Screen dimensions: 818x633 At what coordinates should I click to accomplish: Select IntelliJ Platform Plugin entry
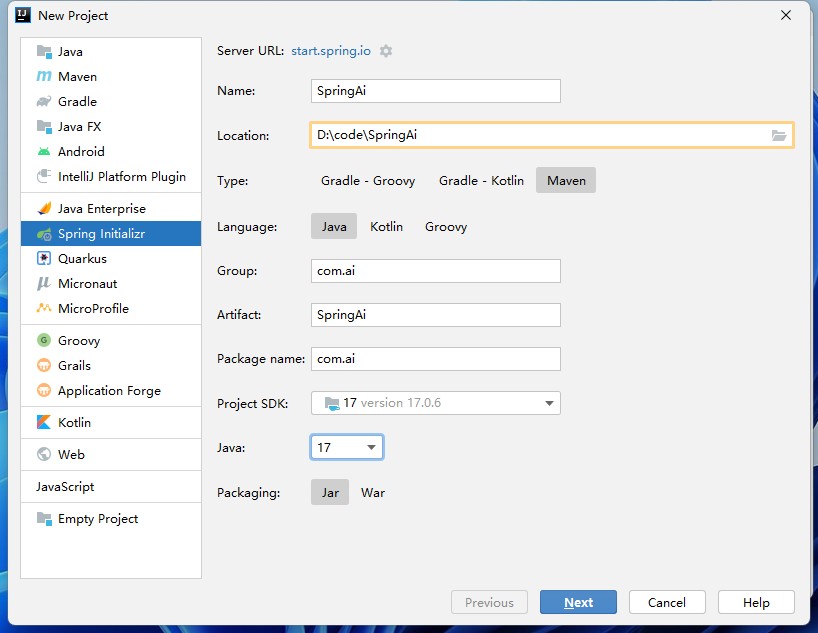pos(111,176)
